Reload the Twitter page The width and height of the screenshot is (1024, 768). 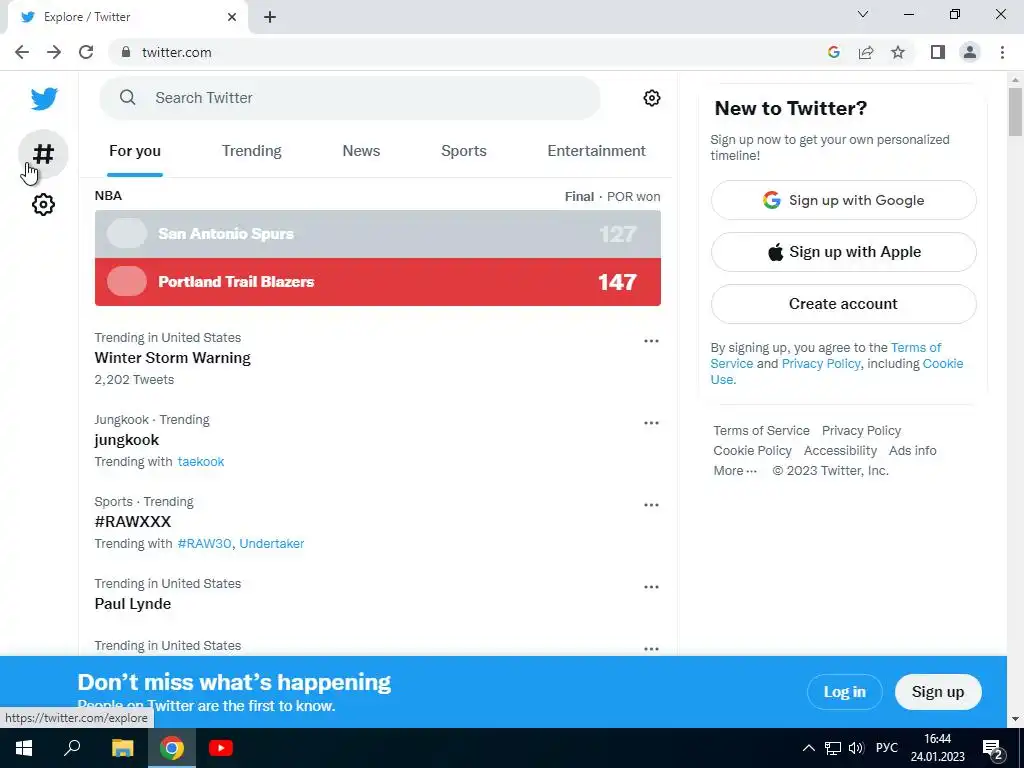tap(86, 52)
